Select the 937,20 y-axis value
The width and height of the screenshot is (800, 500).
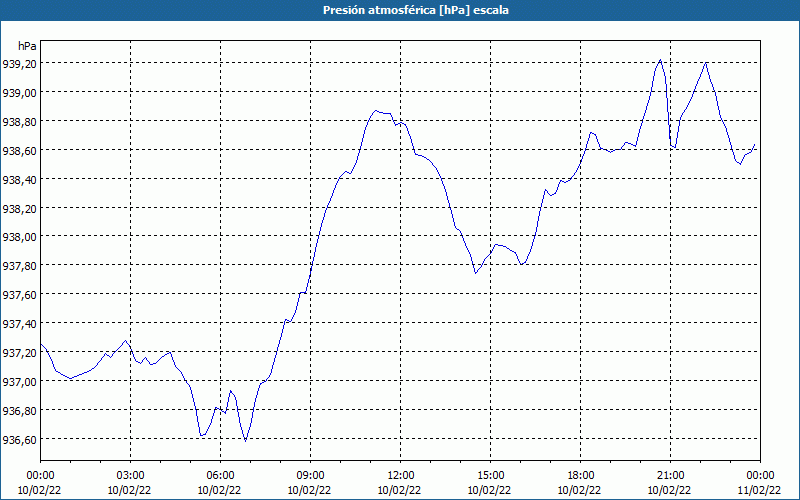(19, 353)
